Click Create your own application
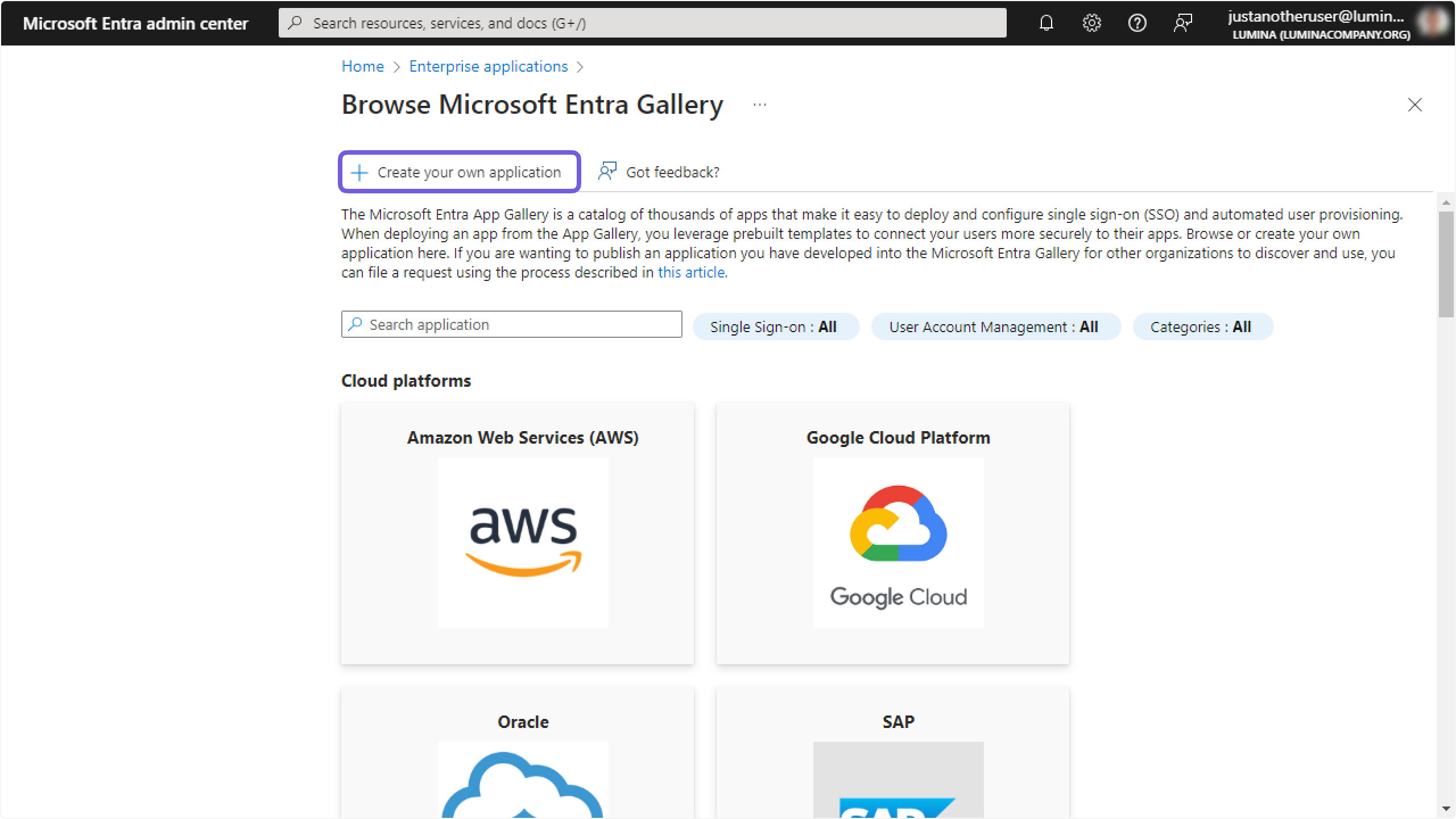The width and height of the screenshot is (1456, 819). (x=459, y=172)
